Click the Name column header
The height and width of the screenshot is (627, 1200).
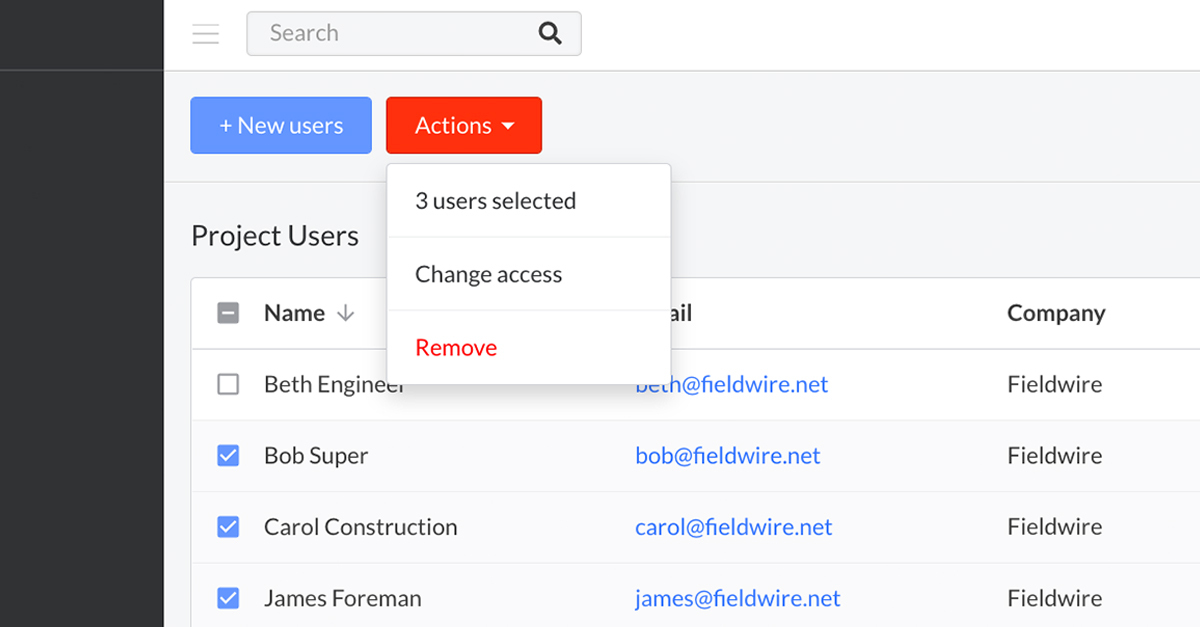coord(294,313)
